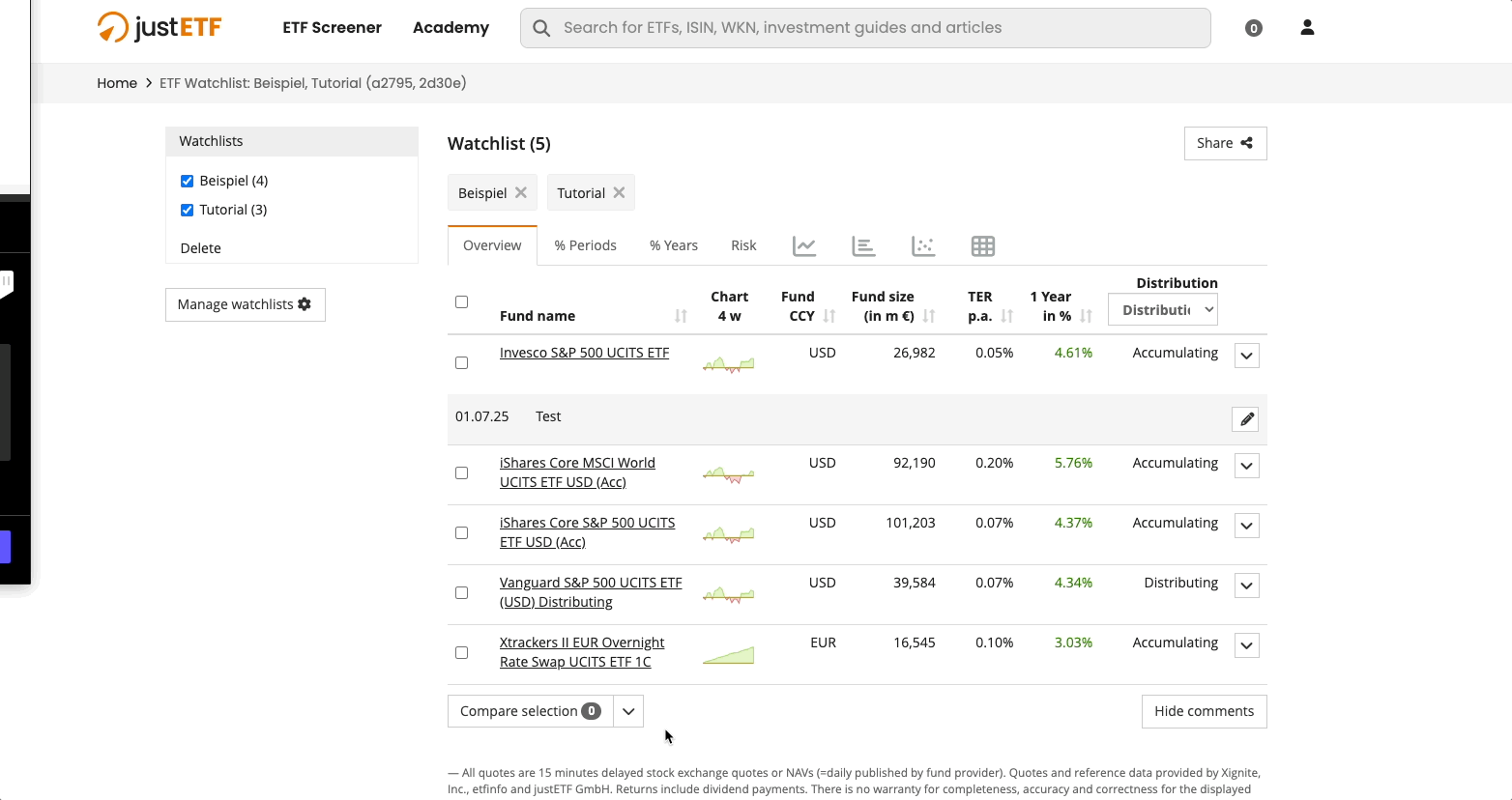
Task: Open the user account profile icon
Action: [x=1307, y=28]
